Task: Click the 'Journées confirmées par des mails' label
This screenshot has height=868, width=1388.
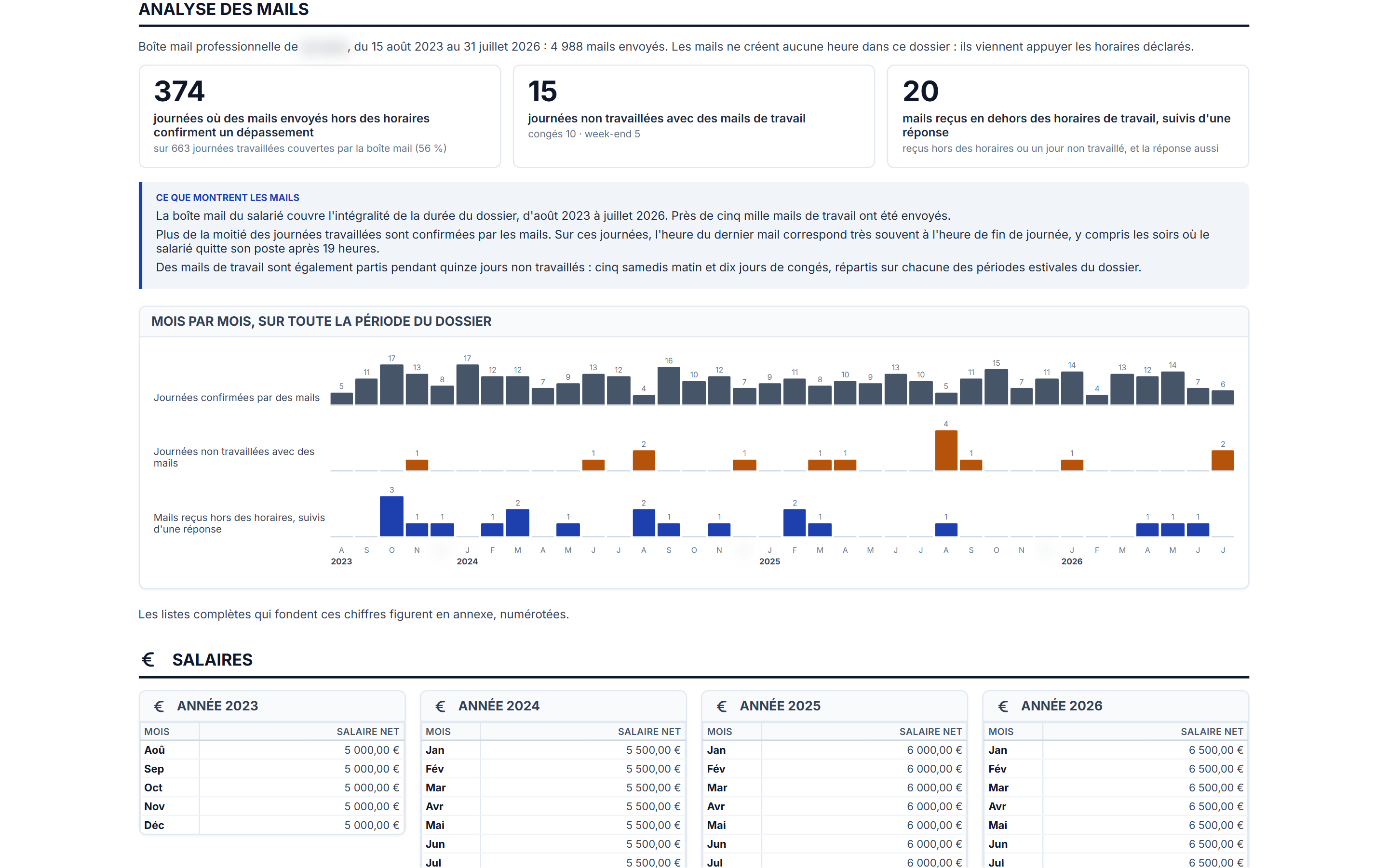Action: (x=237, y=397)
